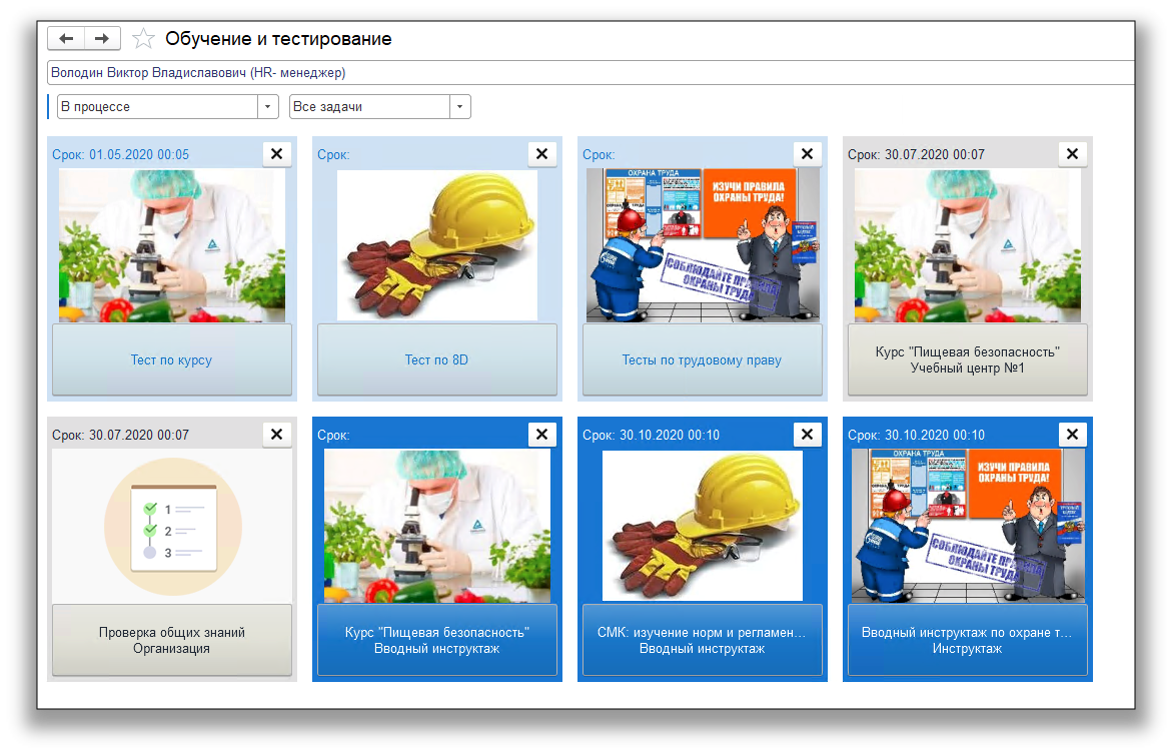Viewport: 1173px width, 754px height.
Task: Open the 'Тест по курсу' button
Action: pyautogui.click(x=172, y=360)
